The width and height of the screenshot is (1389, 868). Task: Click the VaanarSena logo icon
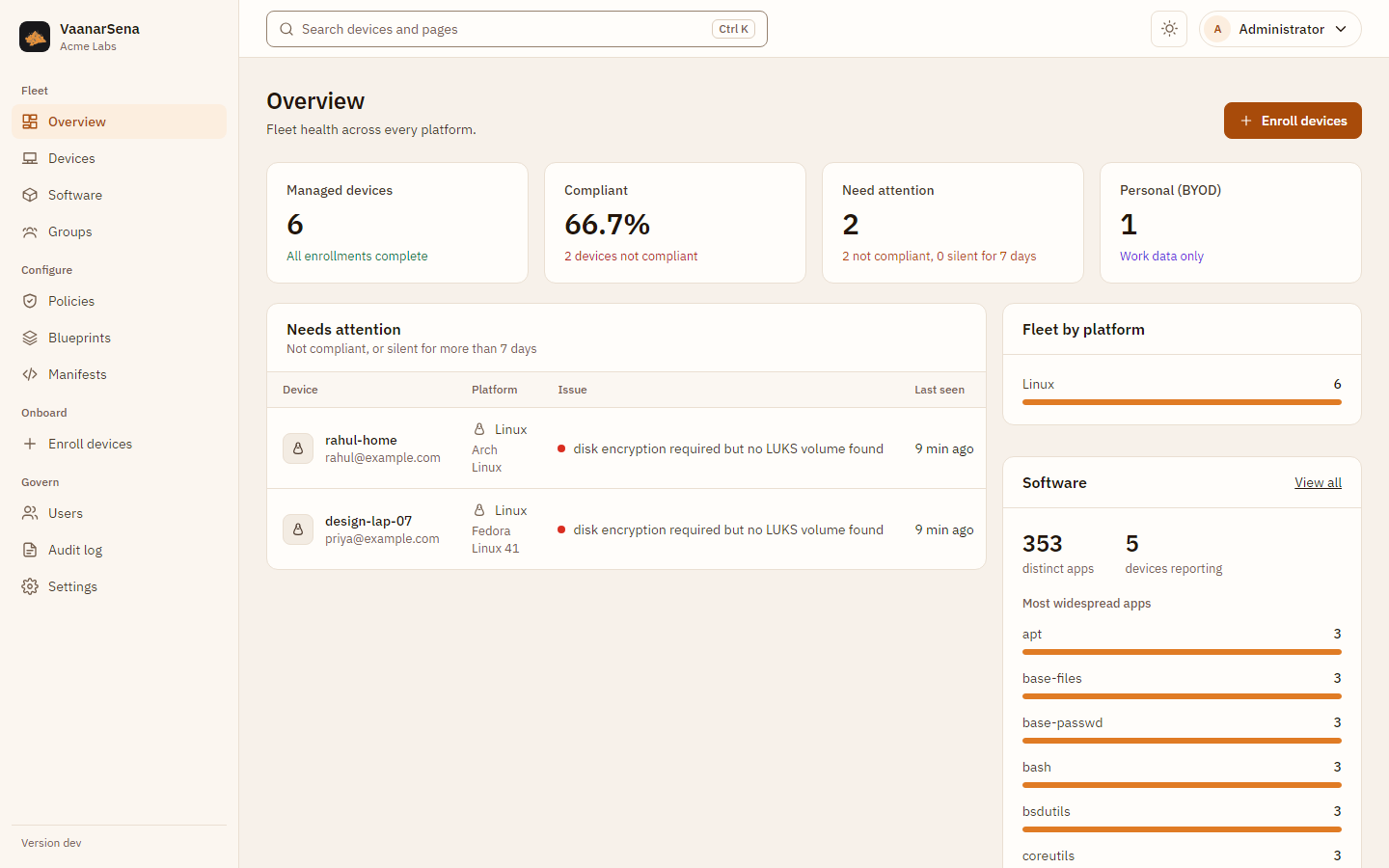click(35, 37)
